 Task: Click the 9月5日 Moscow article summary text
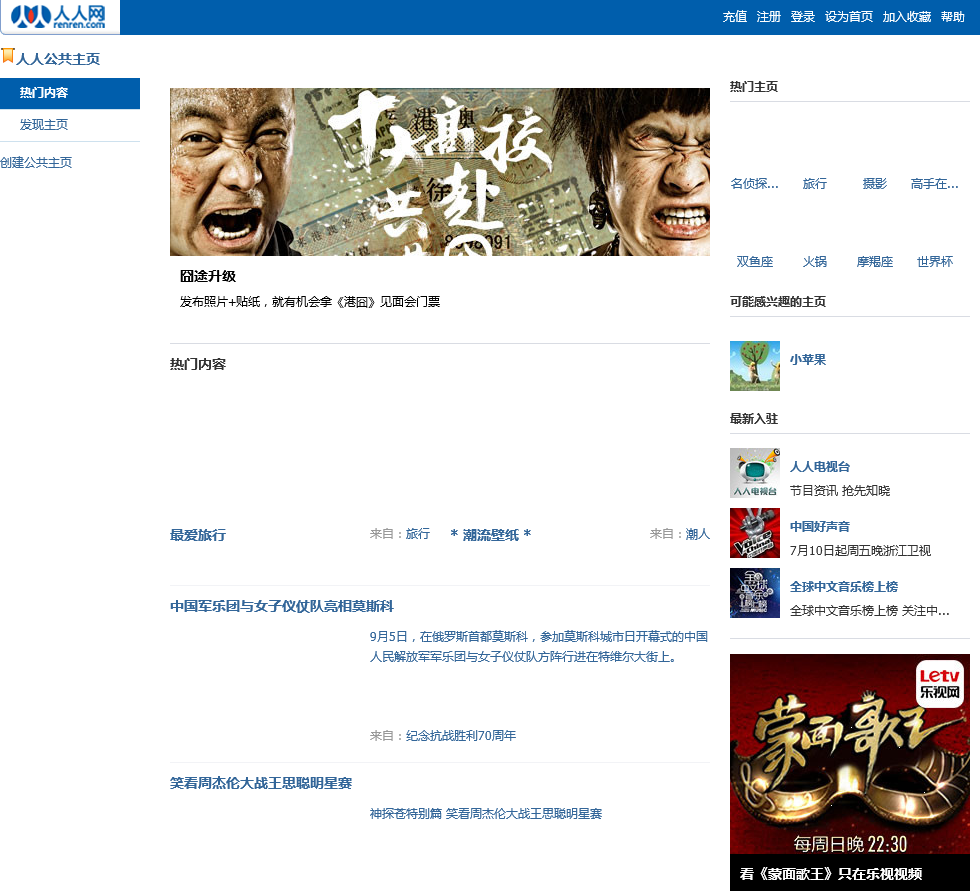(539, 647)
